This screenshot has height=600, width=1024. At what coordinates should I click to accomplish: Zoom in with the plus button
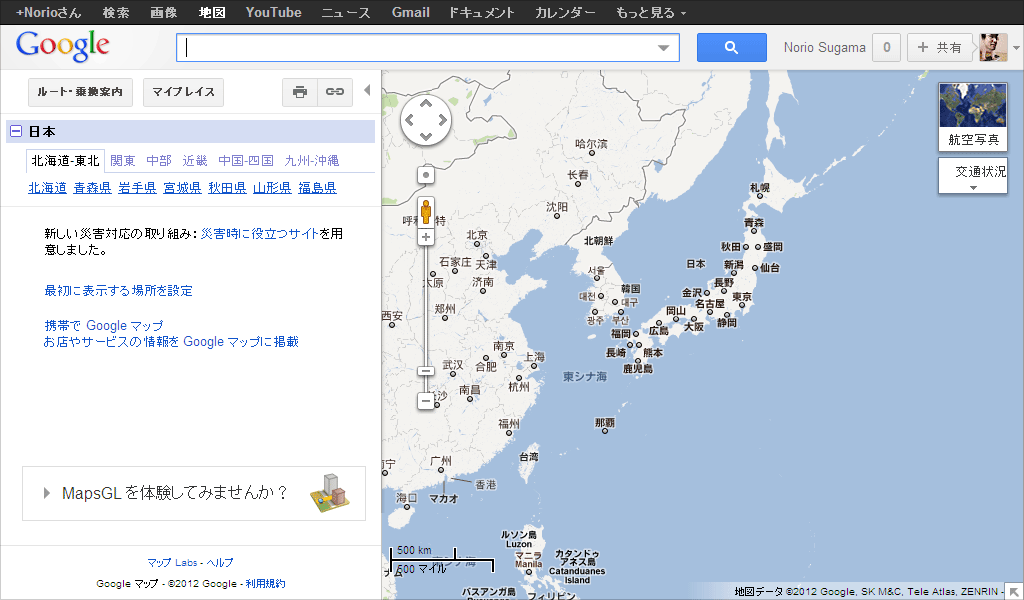[x=426, y=237]
